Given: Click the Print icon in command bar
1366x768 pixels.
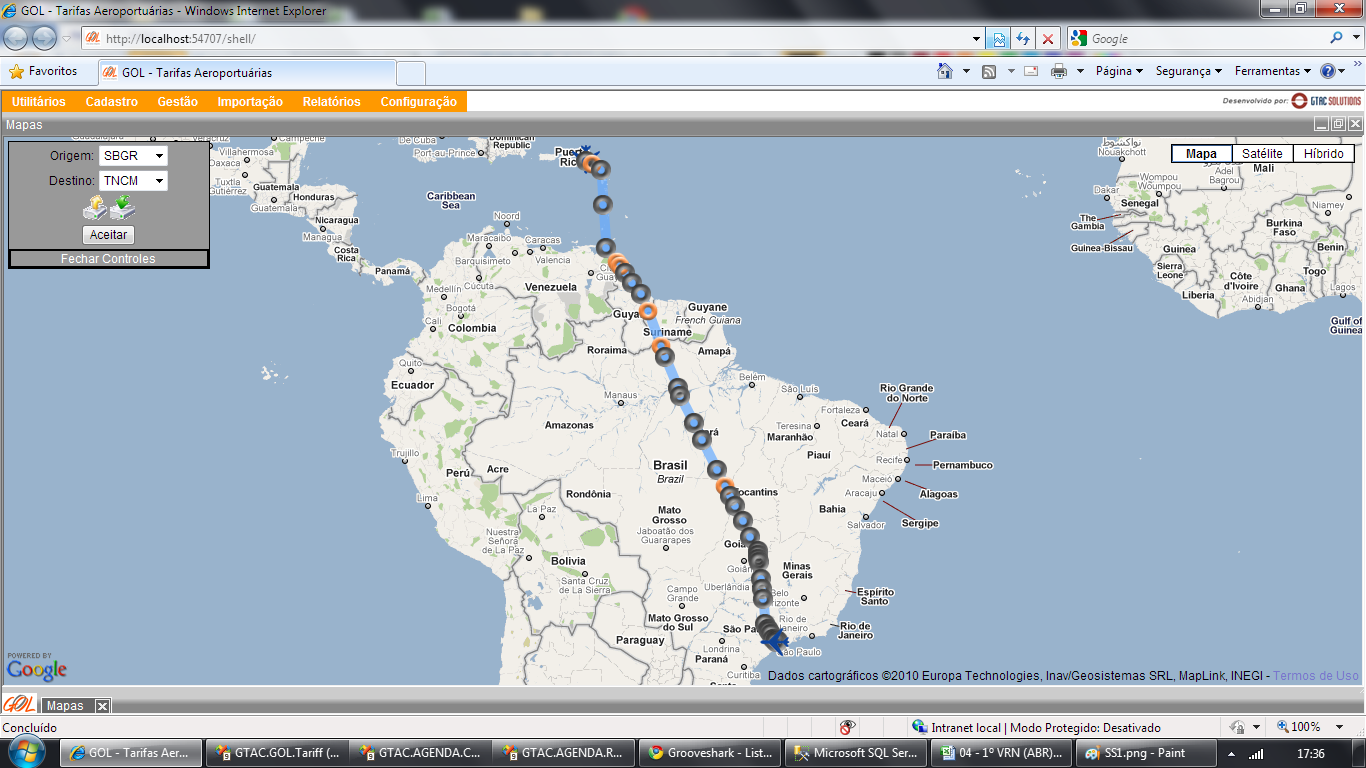Looking at the screenshot, I should (1059, 71).
